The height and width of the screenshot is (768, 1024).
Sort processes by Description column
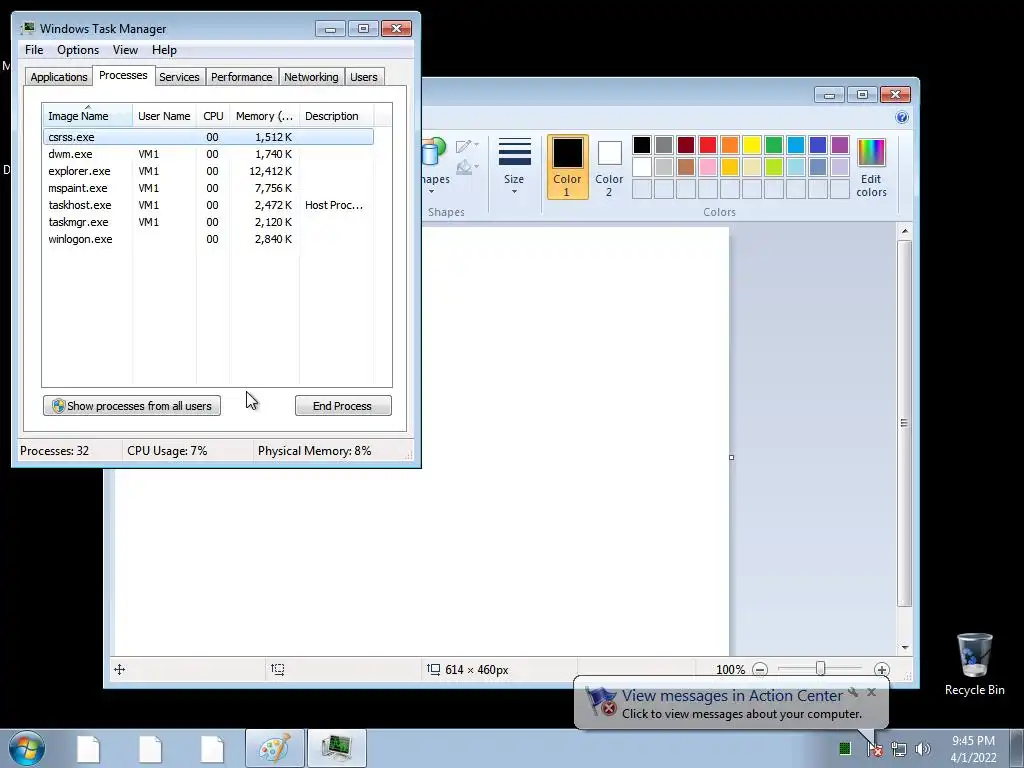(x=336, y=116)
